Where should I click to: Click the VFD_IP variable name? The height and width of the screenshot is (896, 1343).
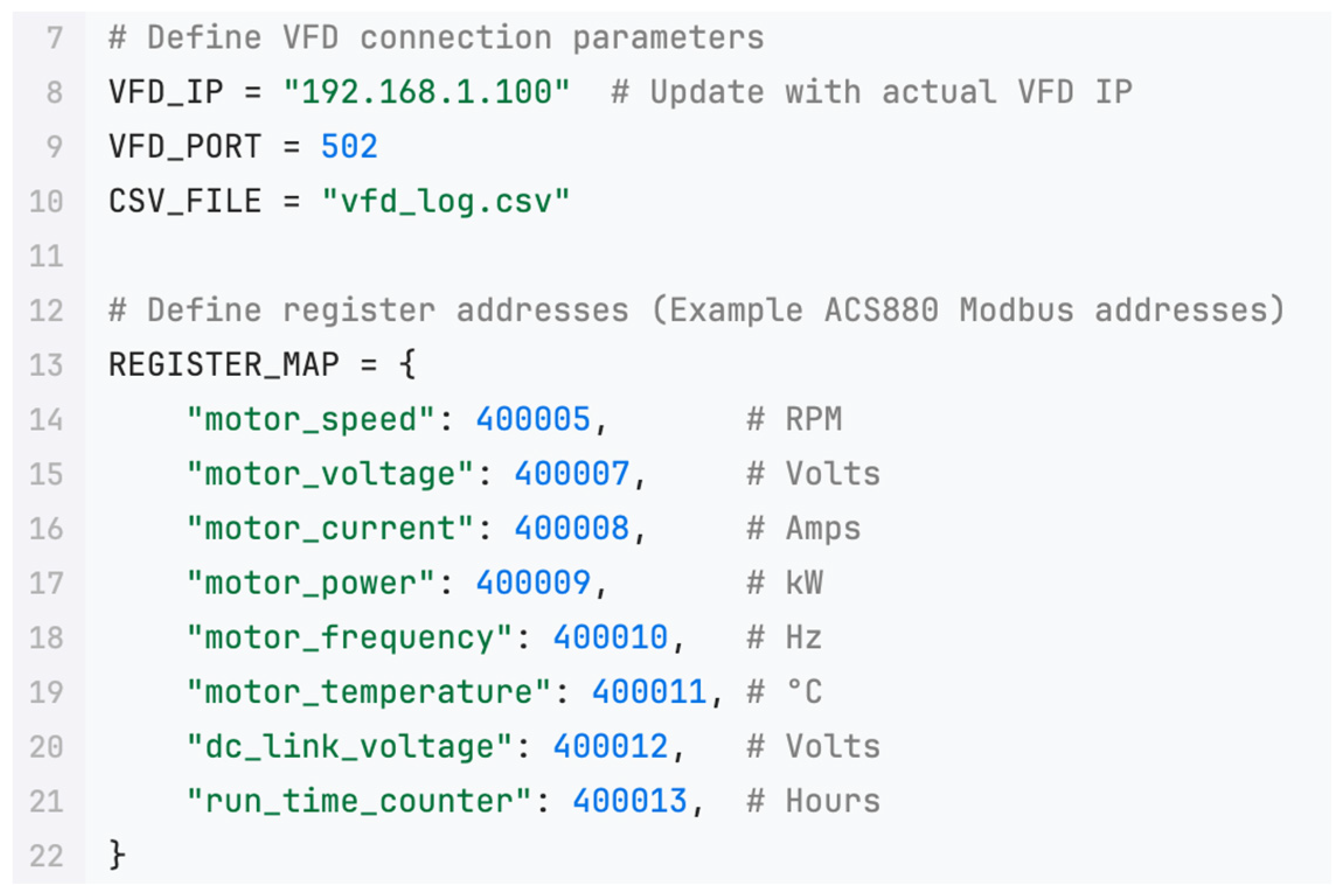tap(166, 93)
